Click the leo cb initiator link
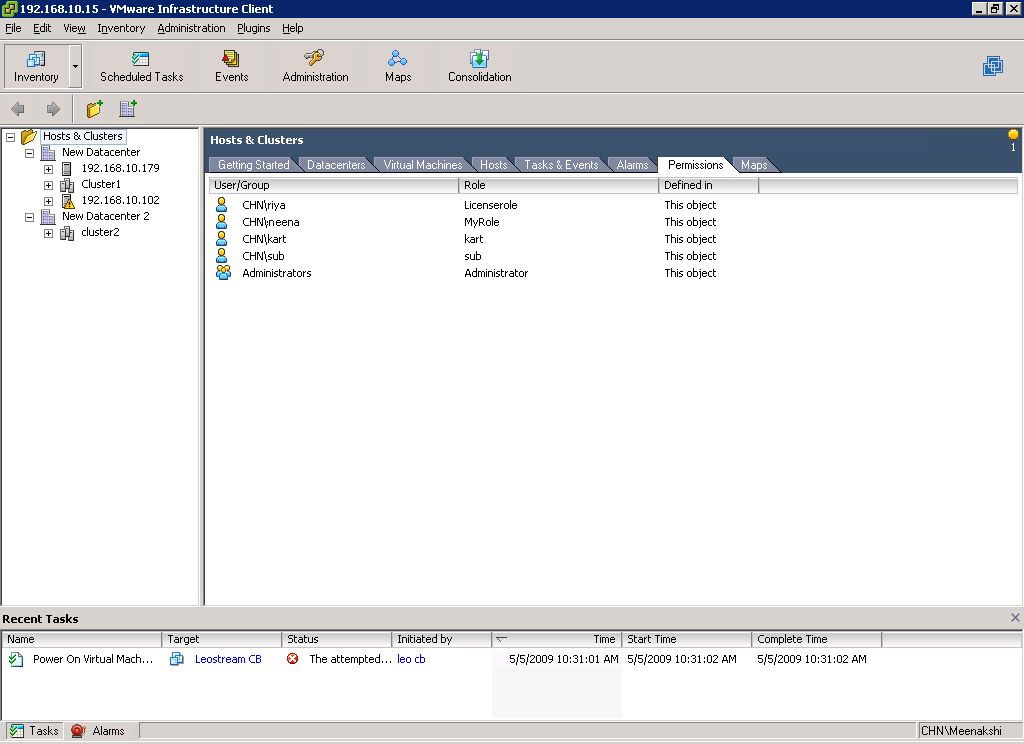Image resolution: width=1024 pixels, height=744 pixels. click(411, 659)
